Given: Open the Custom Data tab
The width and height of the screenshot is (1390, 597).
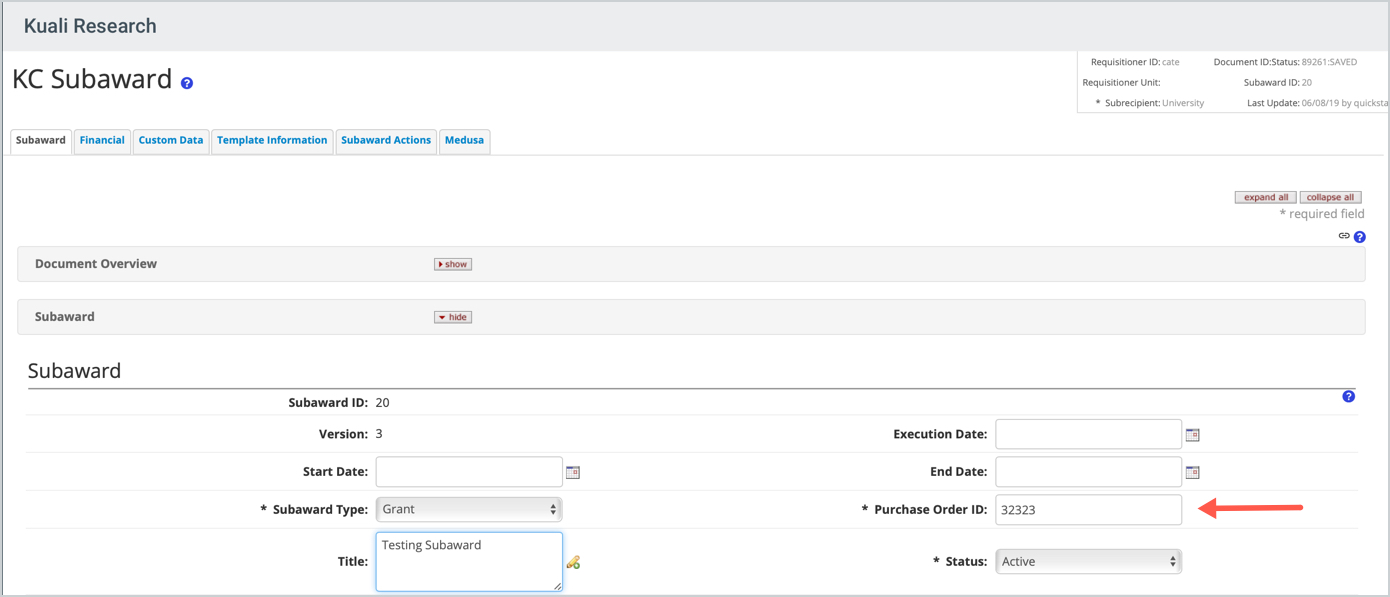Looking at the screenshot, I should pyautogui.click(x=171, y=141).
